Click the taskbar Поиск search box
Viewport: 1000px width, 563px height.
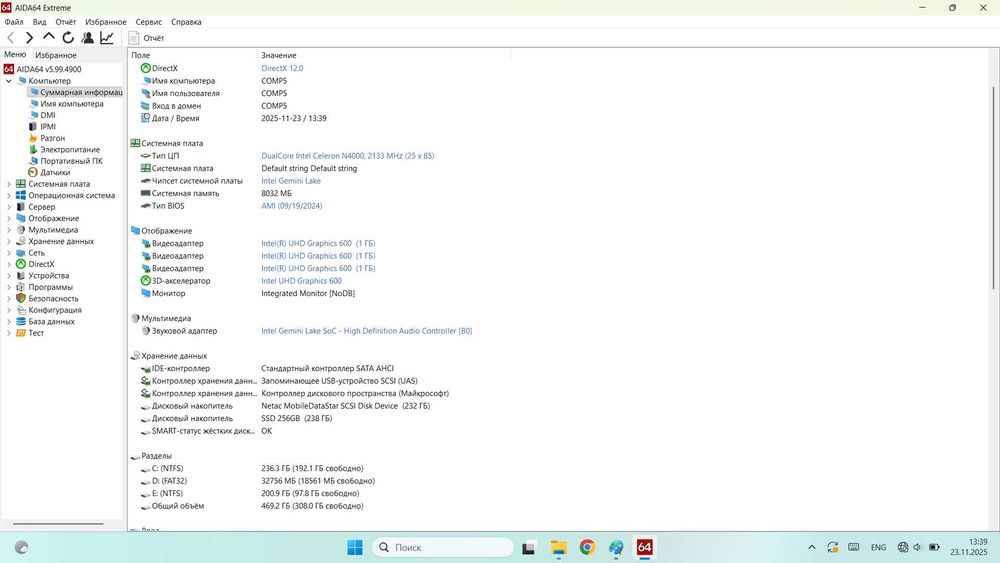pyautogui.click(x=443, y=547)
